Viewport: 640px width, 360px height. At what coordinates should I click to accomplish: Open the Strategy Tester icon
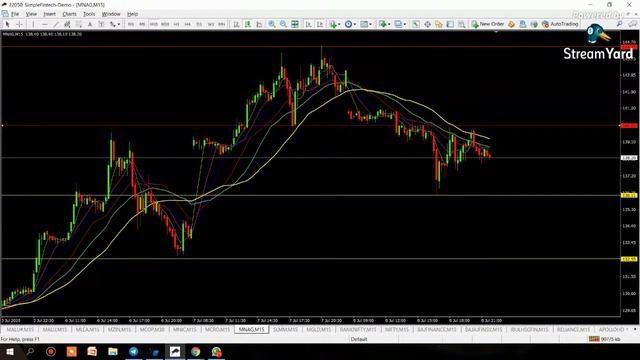(461, 24)
